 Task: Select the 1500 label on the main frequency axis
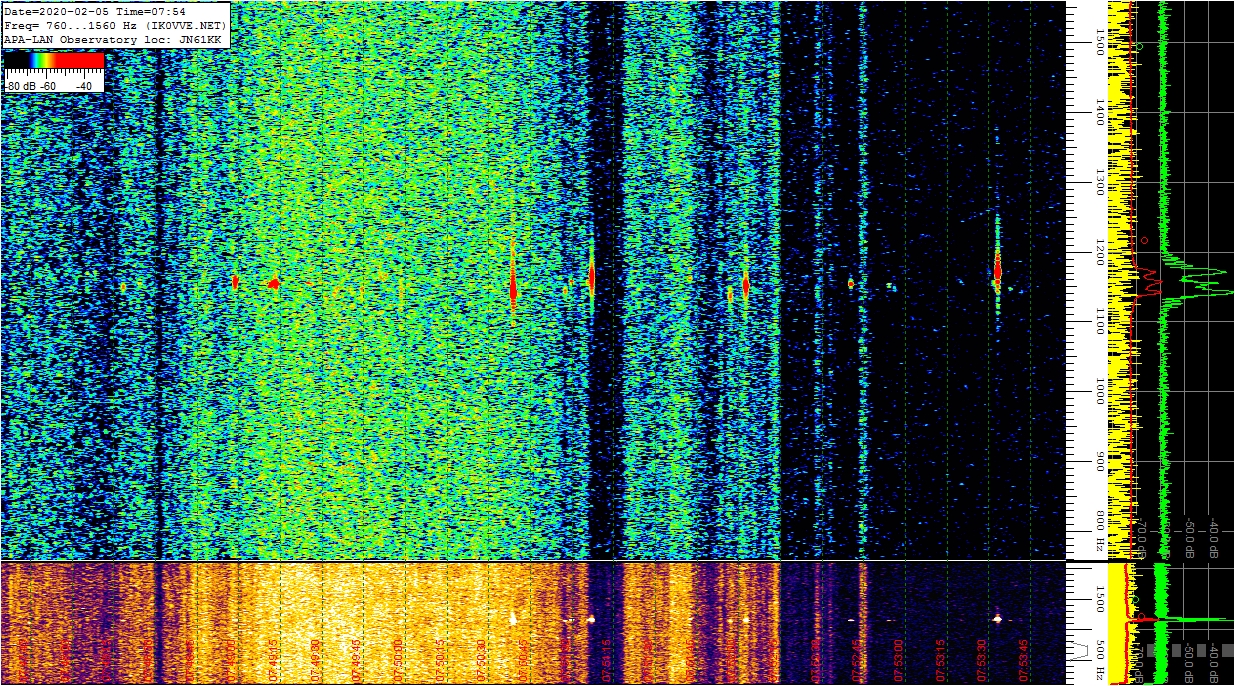pyautogui.click(x=1099, y=41)
